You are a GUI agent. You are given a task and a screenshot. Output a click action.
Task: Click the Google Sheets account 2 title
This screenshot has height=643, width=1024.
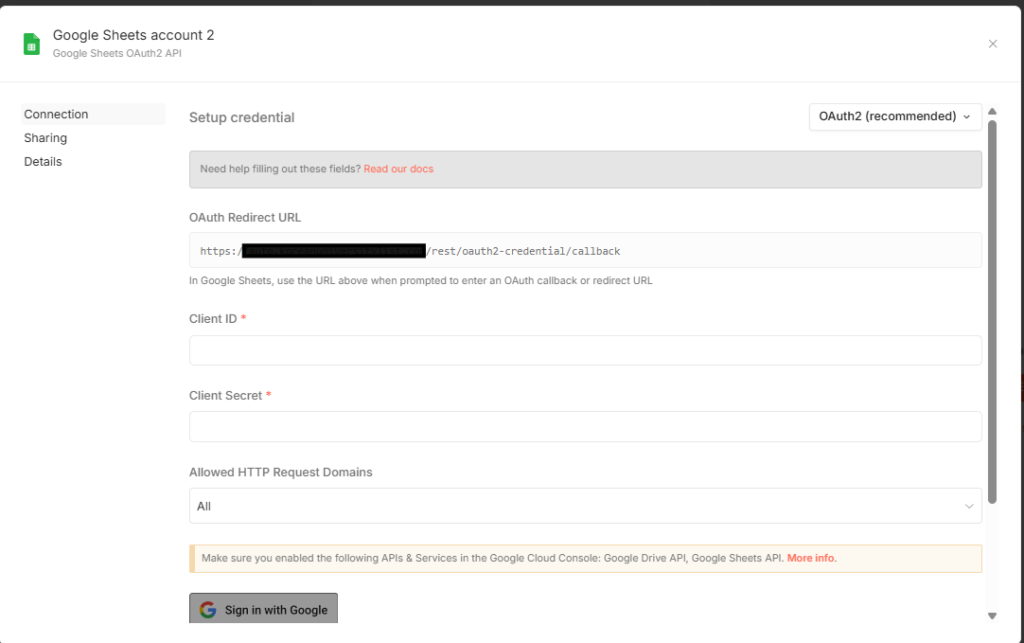(x=133, y=35)
